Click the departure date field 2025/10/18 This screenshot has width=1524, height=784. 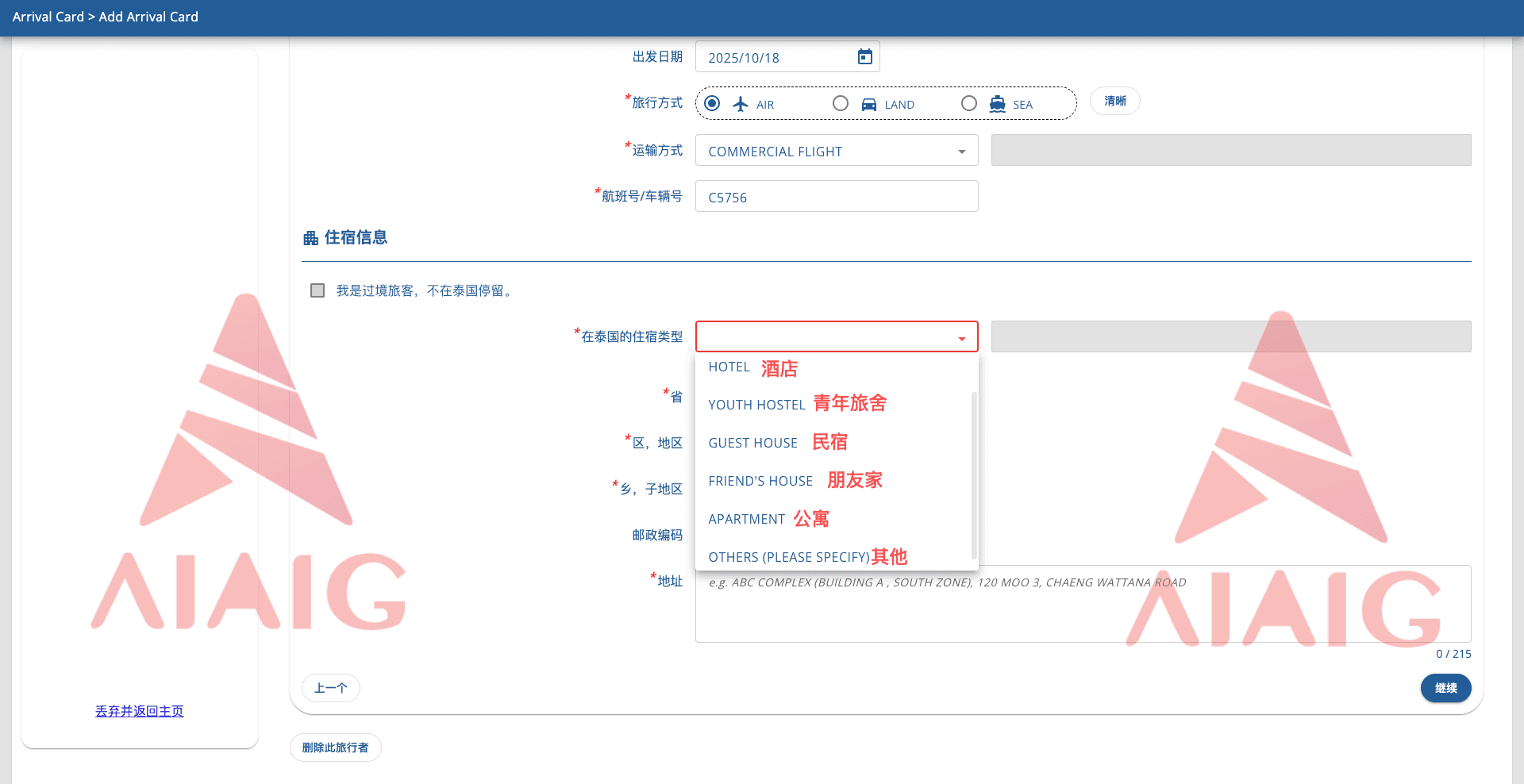coord(787,56)
